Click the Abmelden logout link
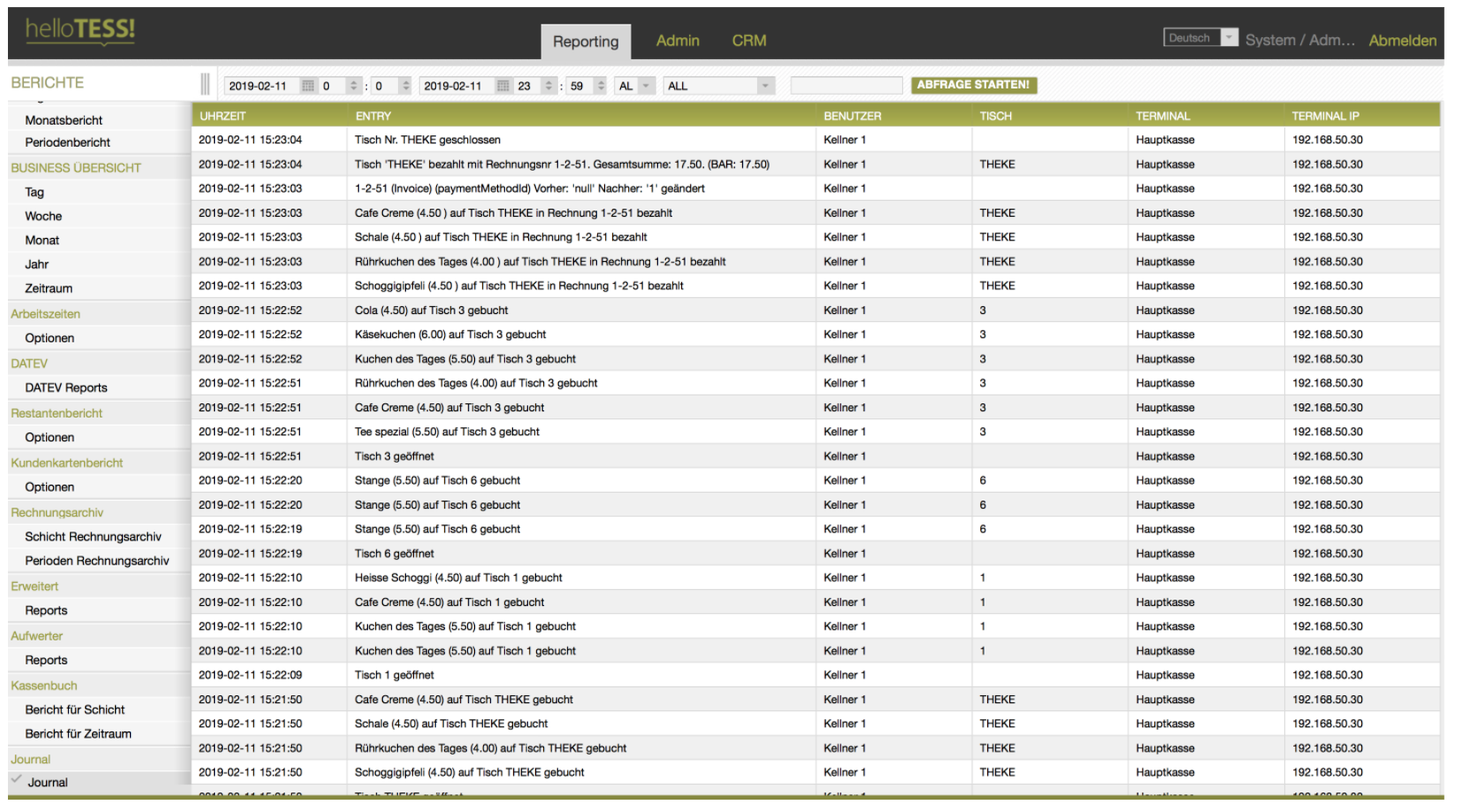Image resolution: width=1471 pixels, height=812 pixels. coord(1402,41)
